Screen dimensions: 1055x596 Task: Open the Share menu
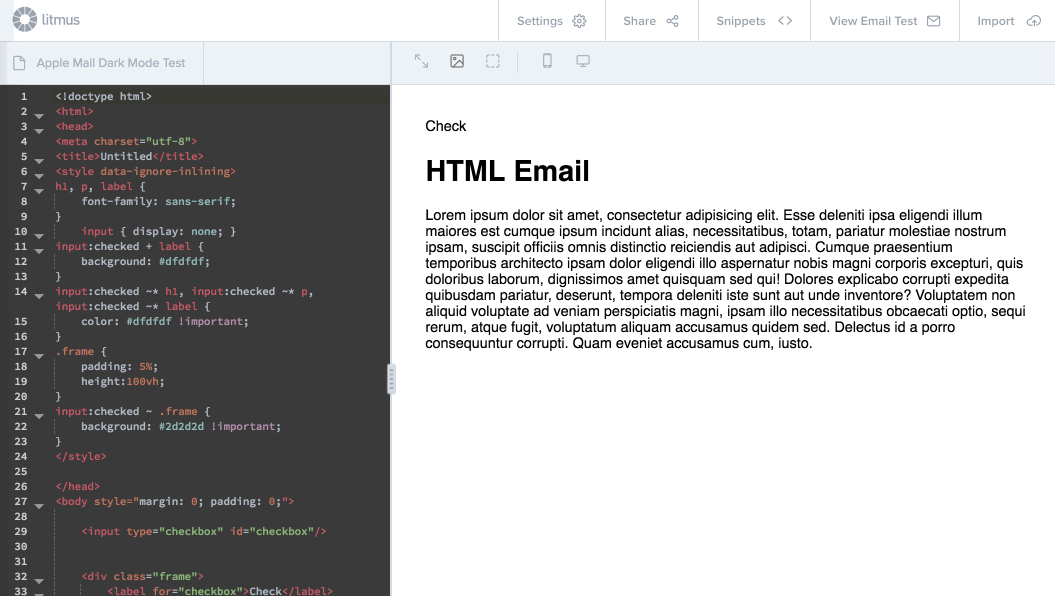651,21
